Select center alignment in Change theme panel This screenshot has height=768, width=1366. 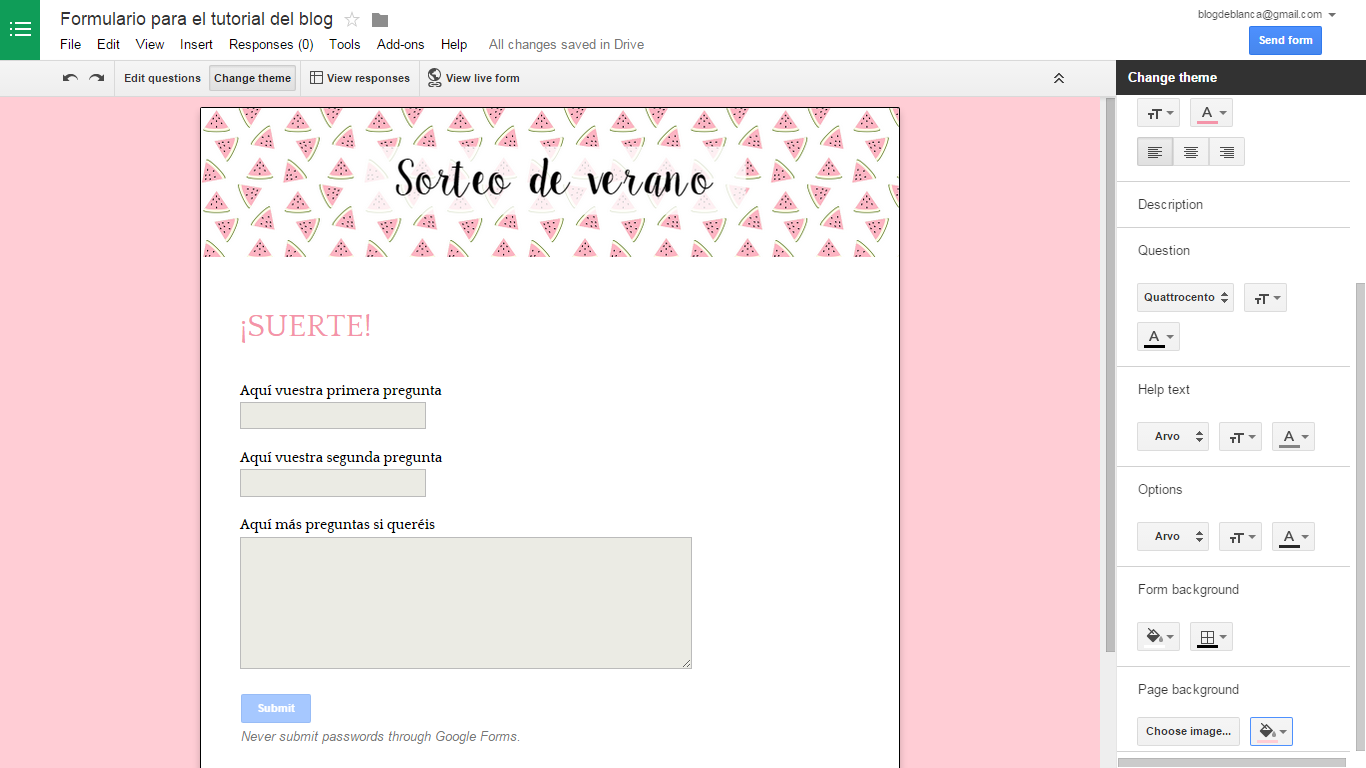[x=1191, y=151]
